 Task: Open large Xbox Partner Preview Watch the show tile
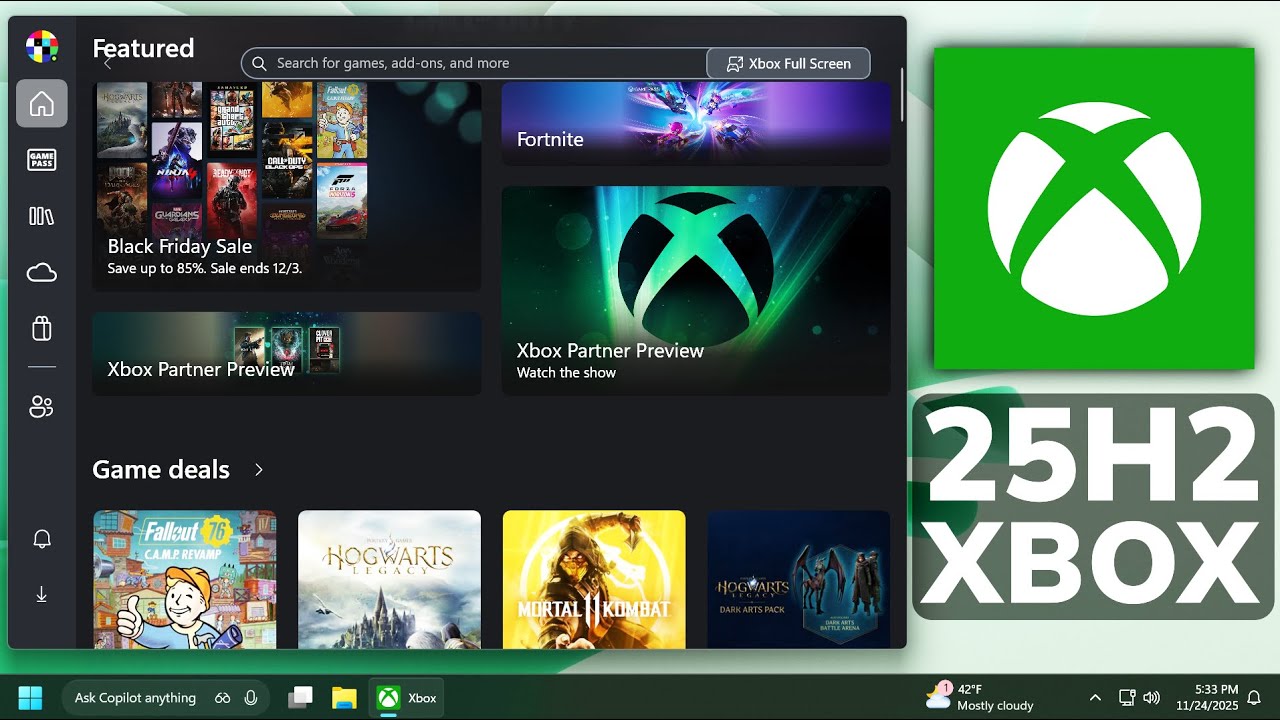(x=696, y=290)
